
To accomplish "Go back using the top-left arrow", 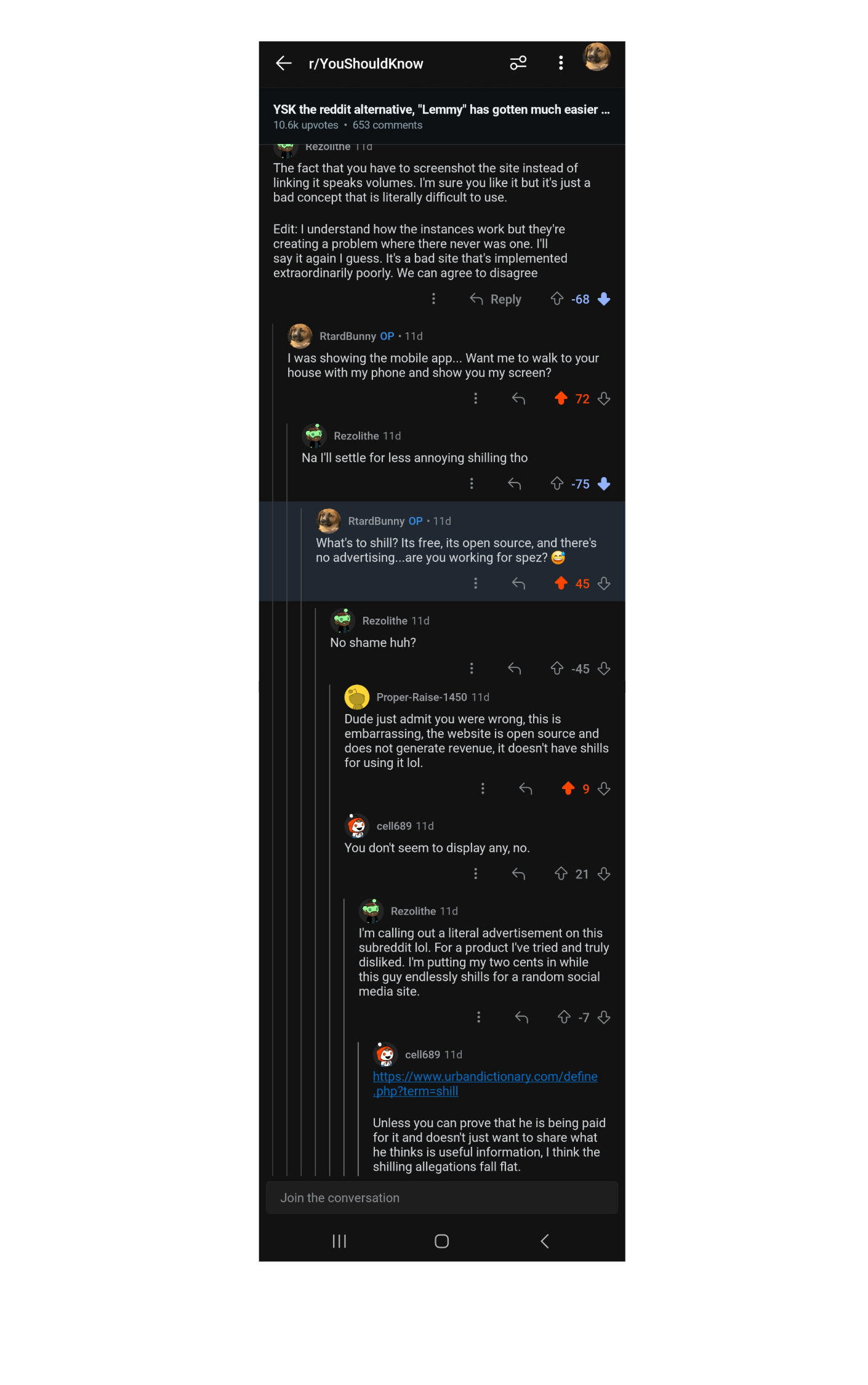I will [x=283, y=63].
